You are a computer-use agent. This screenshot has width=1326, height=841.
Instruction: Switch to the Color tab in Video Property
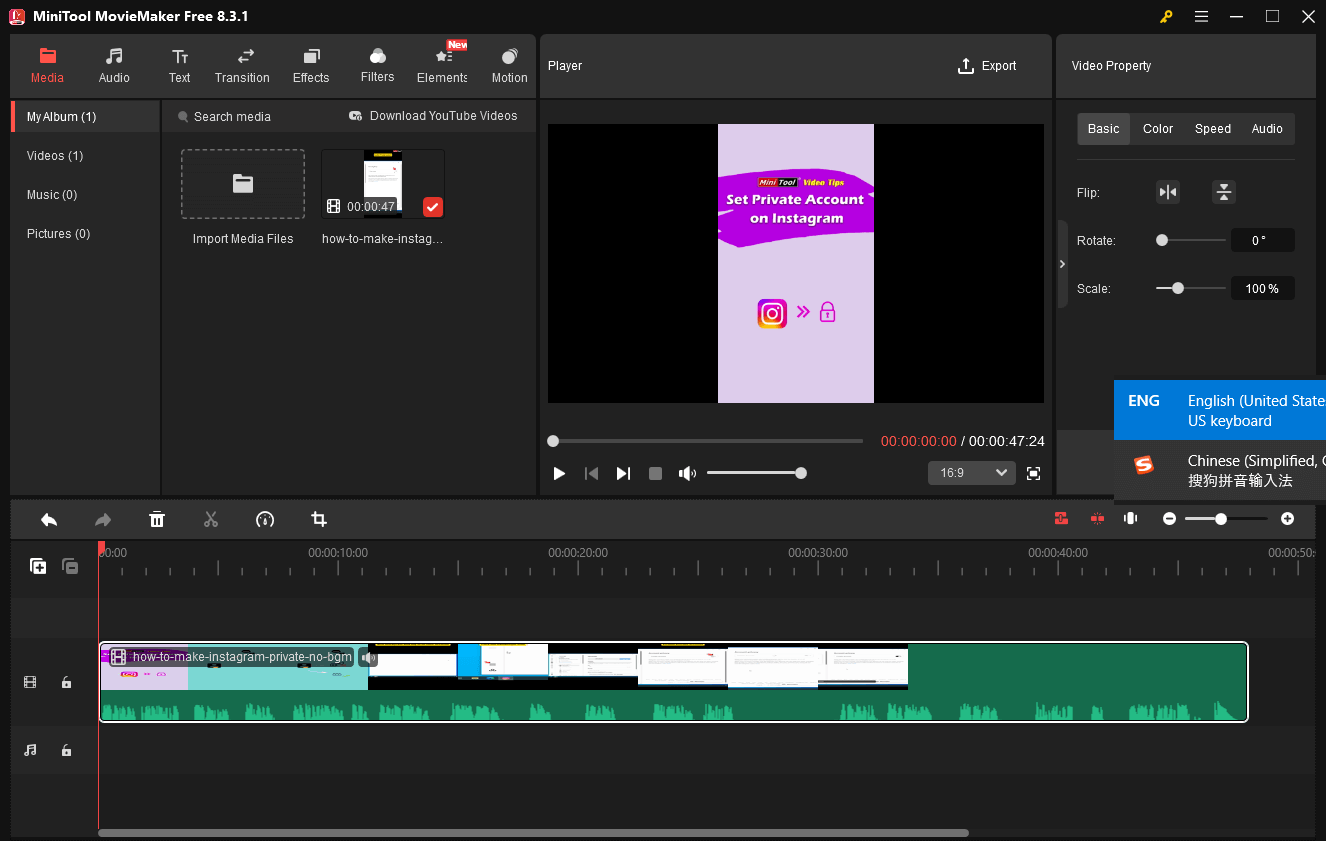pyautogui.click(x=1157, y=128)
